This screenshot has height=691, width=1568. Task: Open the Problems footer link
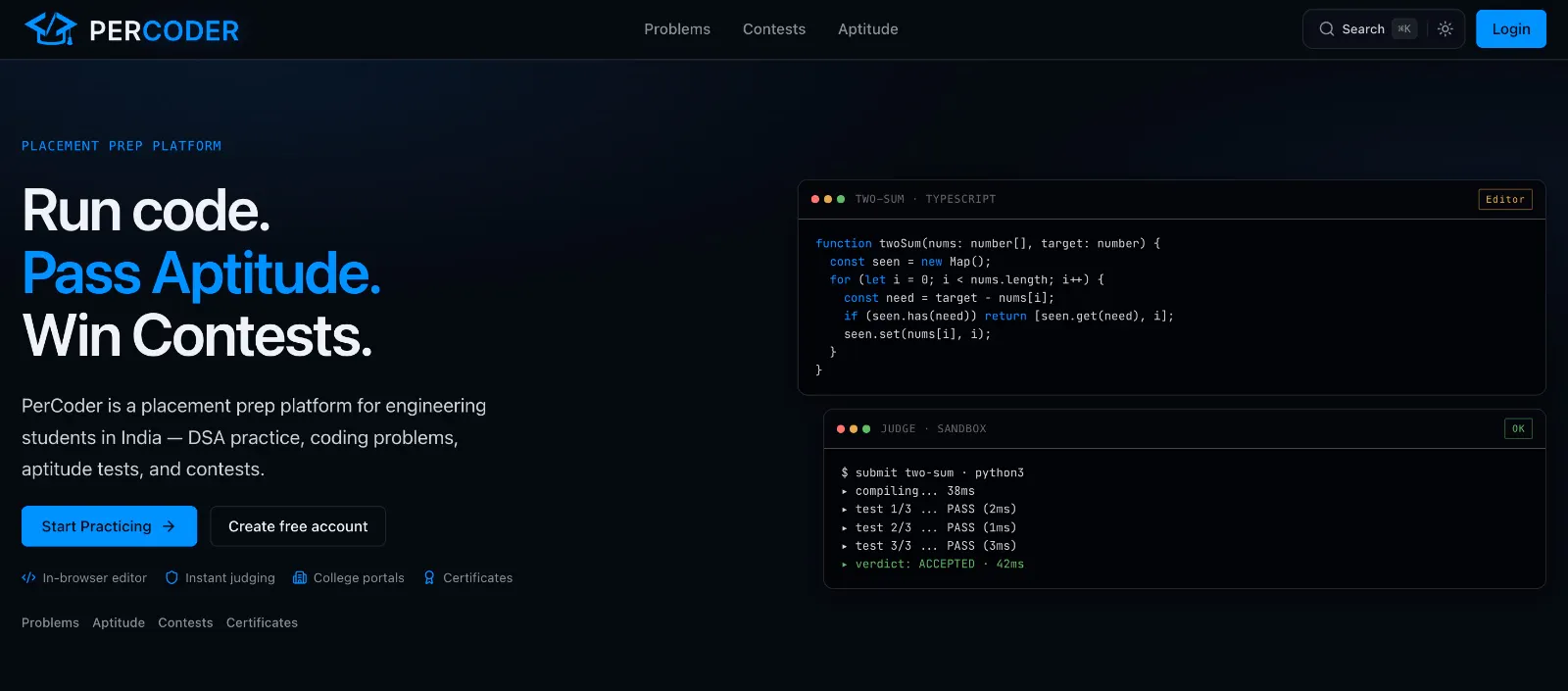(x=50, y=623)
